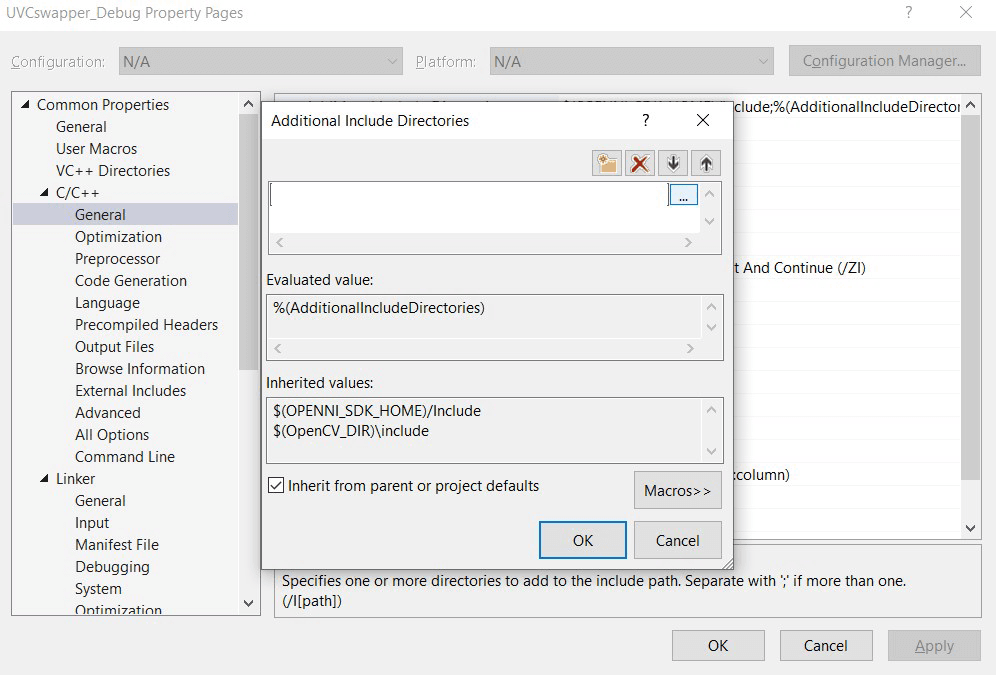
Task: Select All Options in the tree
Action: click(x=112, y=435)
